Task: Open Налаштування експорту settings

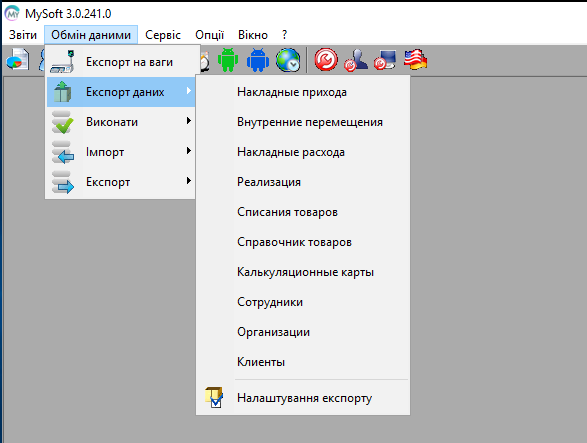Action: (303, 398)
